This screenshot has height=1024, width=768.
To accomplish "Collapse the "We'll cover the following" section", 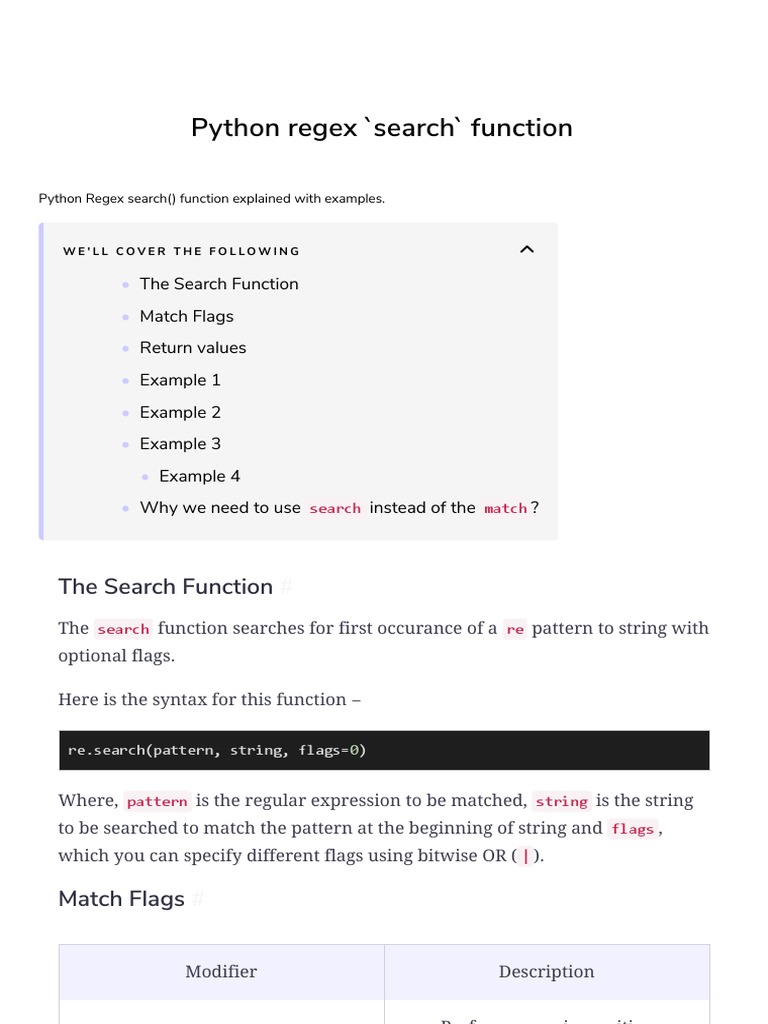I will click(527, 250).
